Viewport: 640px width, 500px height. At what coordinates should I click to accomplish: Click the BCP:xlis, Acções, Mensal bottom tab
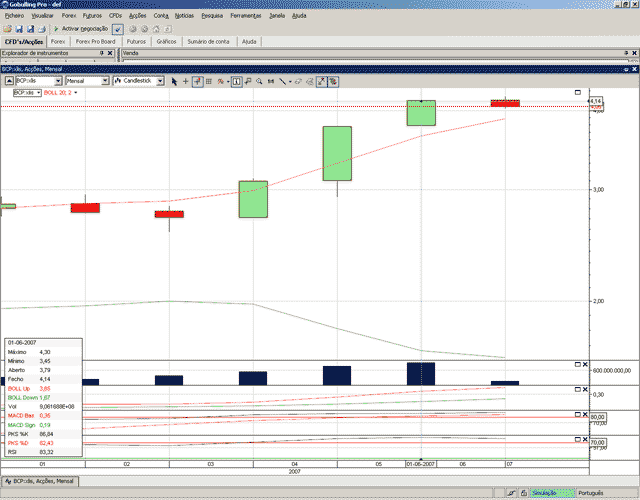[40, 481]
